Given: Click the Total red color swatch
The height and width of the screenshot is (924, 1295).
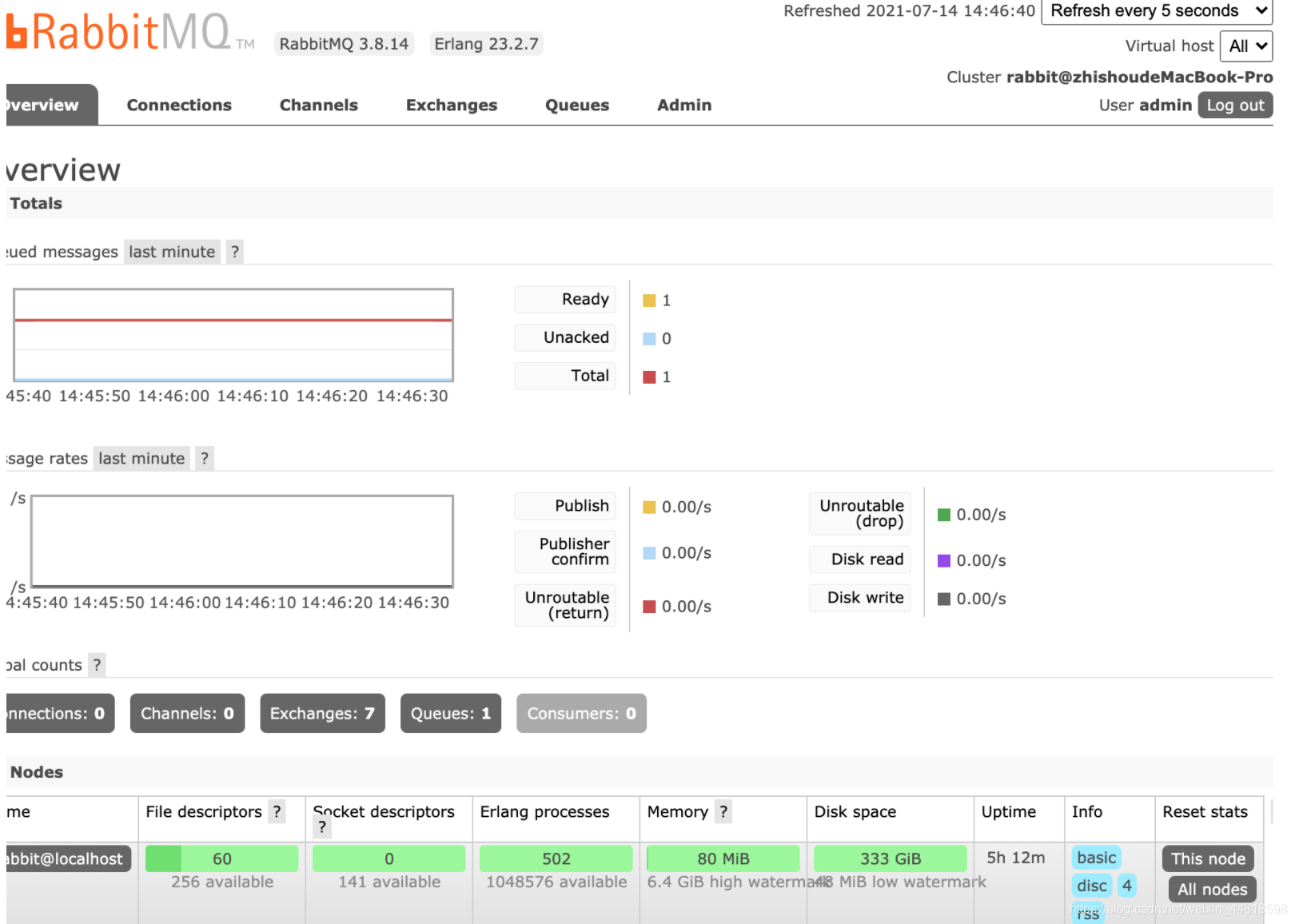Looking at the screenshot, I should click(649, 377).
